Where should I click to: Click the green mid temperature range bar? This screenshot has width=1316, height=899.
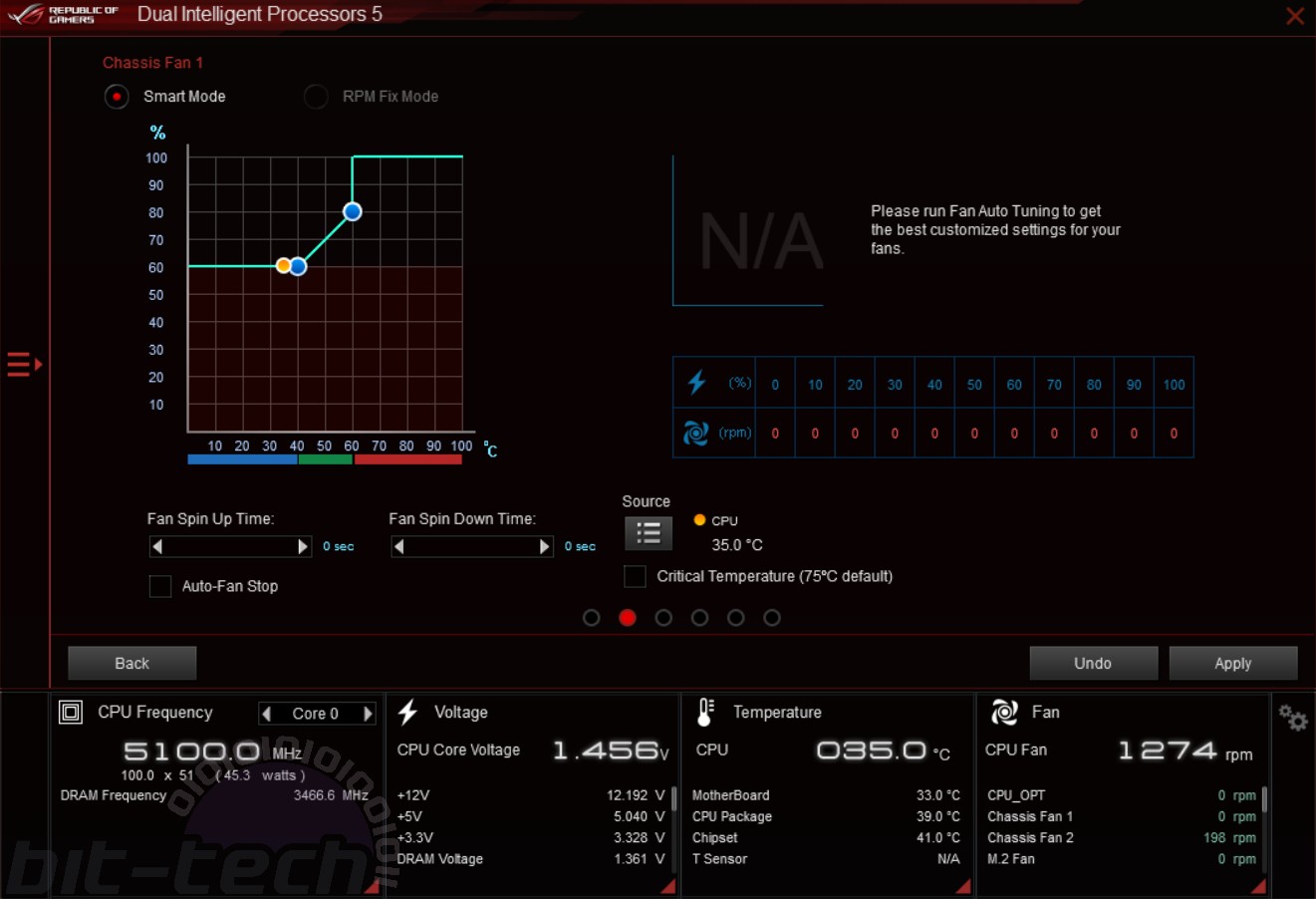325,459
